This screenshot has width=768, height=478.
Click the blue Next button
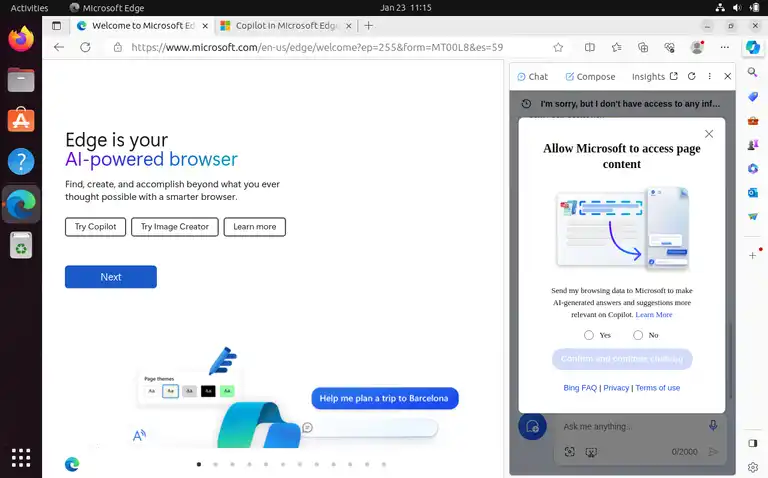point(111,277)
